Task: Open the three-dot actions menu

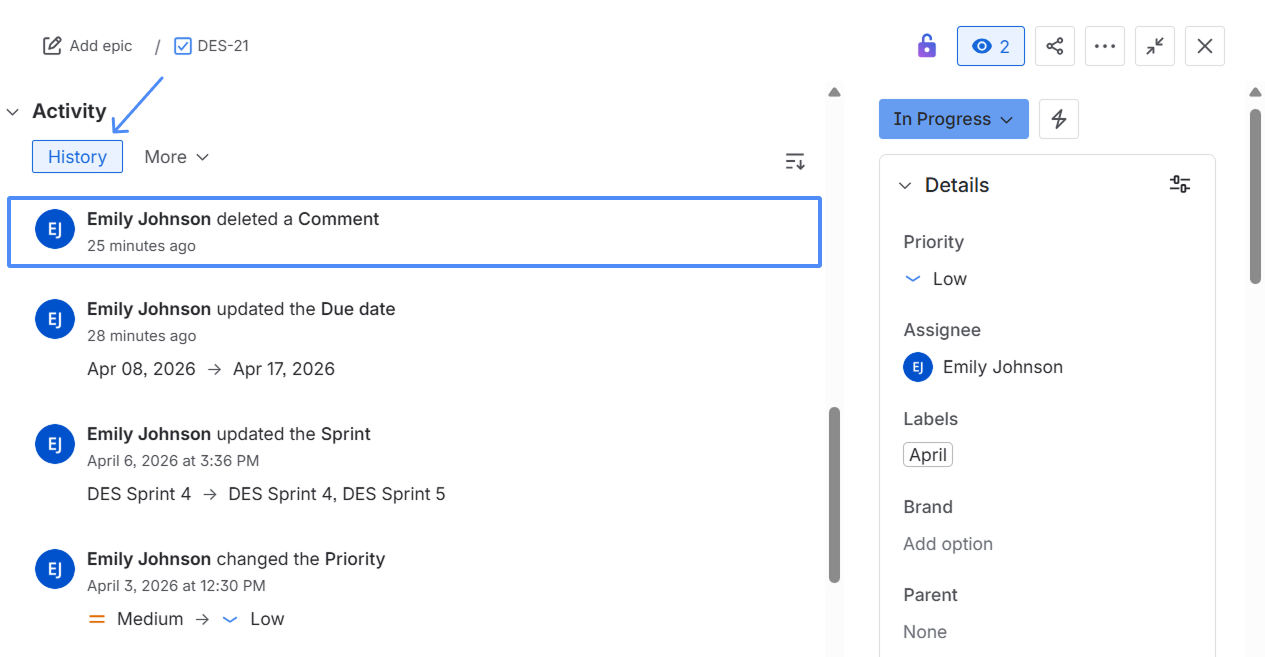Action: tap(1105, 46)
